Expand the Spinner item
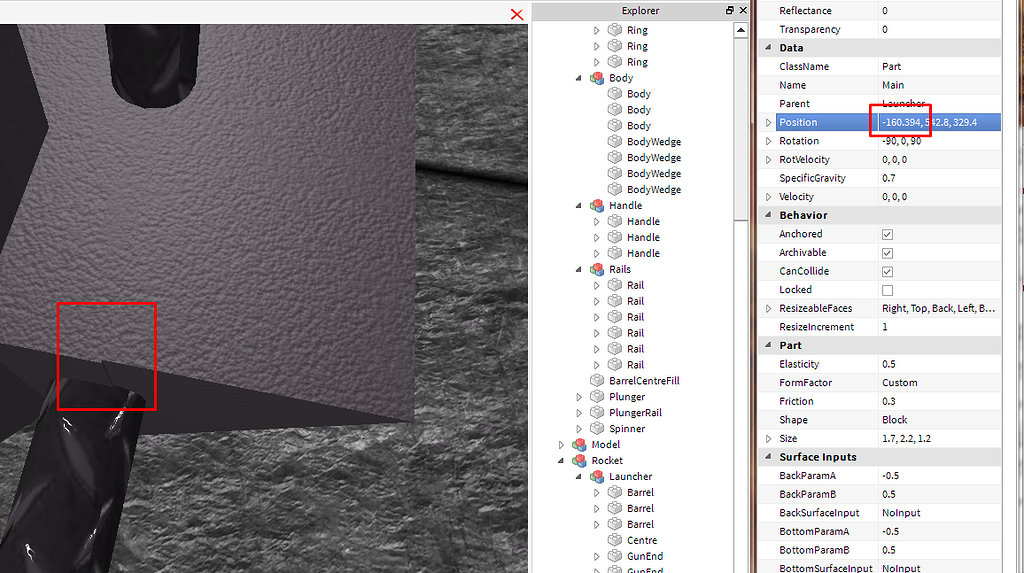The image size is (1024, 573). [579, 429]
